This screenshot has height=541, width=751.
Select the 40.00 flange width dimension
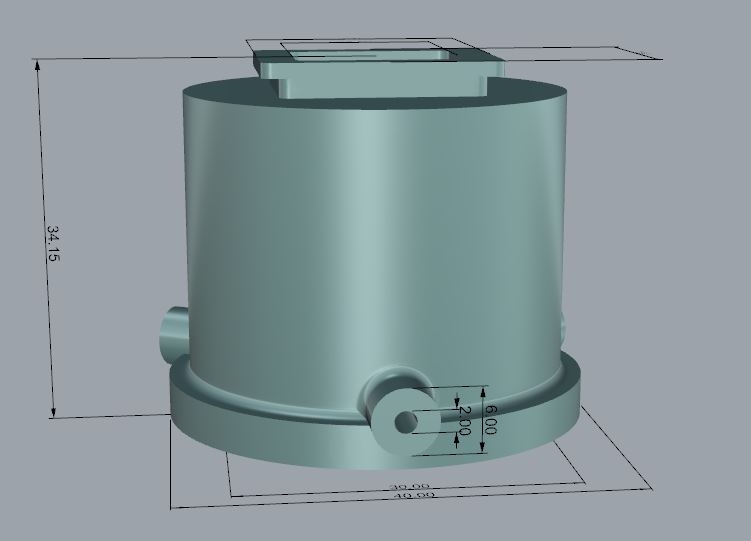413,495
